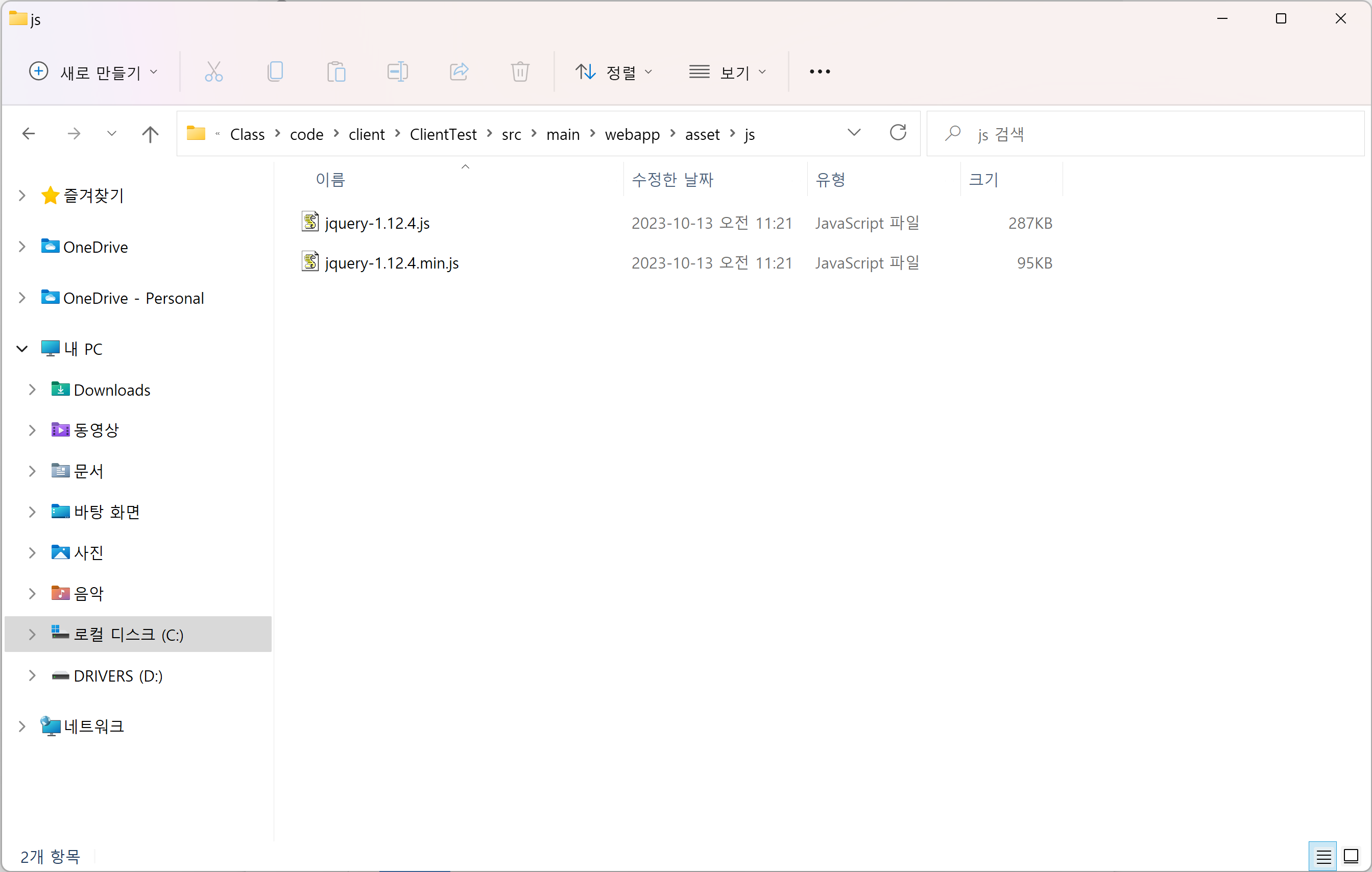Open the 정렬 sort dropdown
The image size is (1372, 872).
[x=614, y=72]
